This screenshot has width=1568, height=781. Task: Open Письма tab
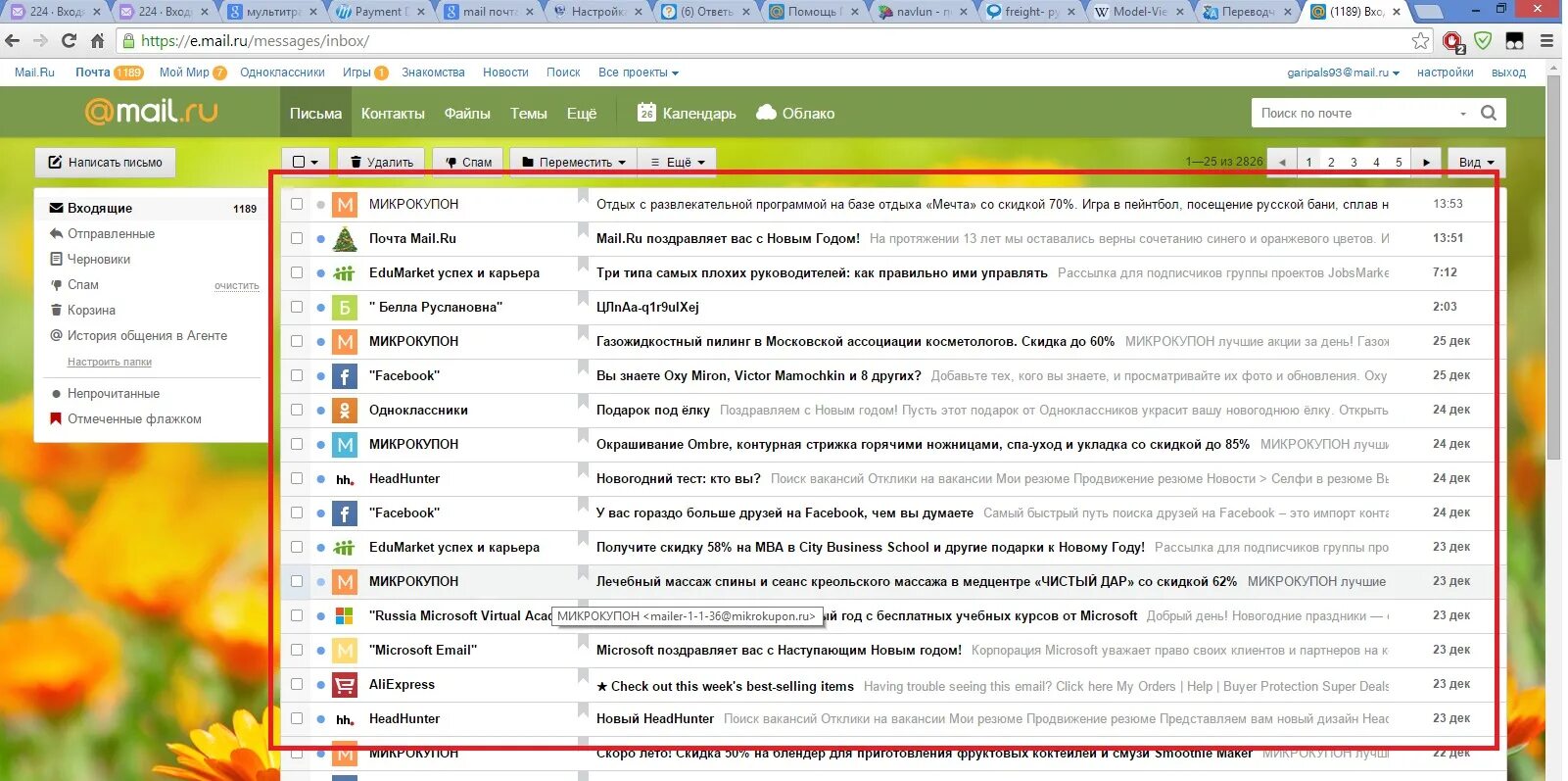(315, 113)
